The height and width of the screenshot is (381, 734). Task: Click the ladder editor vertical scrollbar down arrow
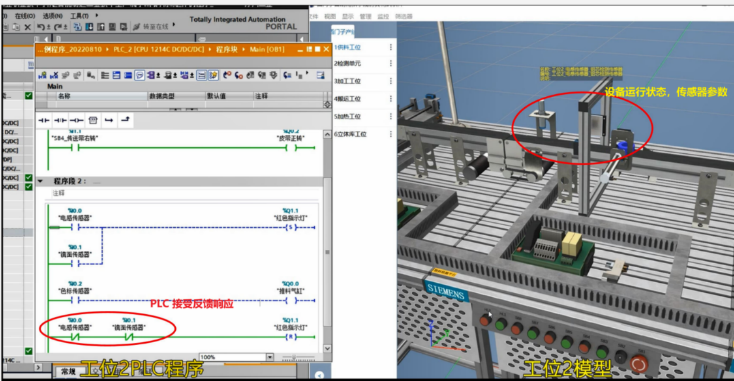coord(327,349)
